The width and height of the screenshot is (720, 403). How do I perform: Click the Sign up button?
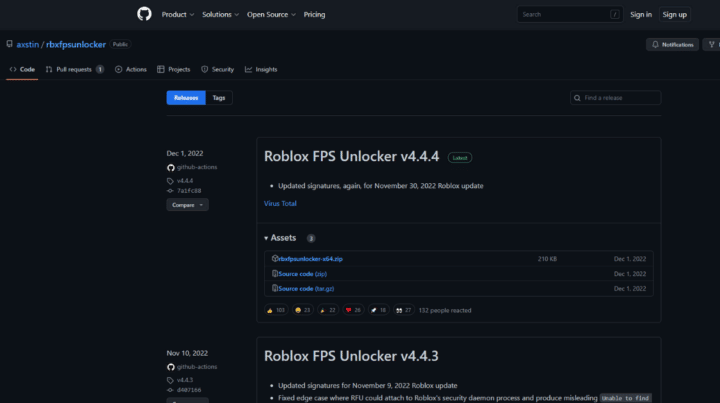pyautogui.click(x=675, y=15)
